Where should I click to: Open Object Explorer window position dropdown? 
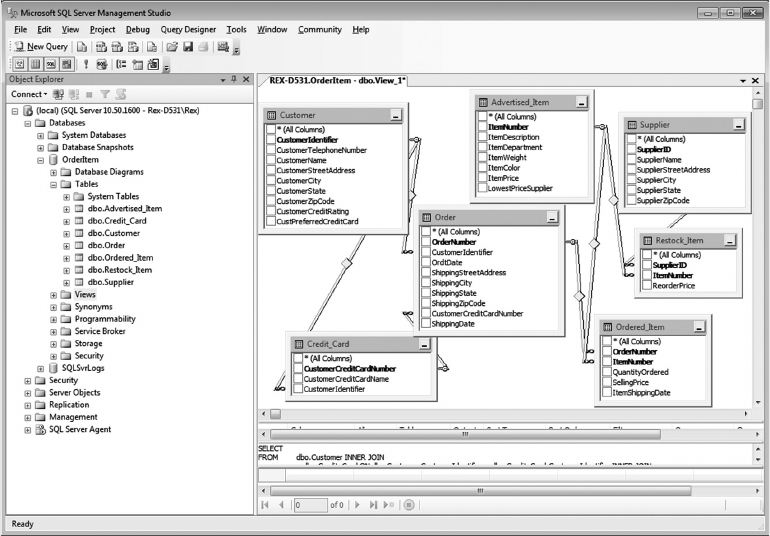tap(223, 80)
